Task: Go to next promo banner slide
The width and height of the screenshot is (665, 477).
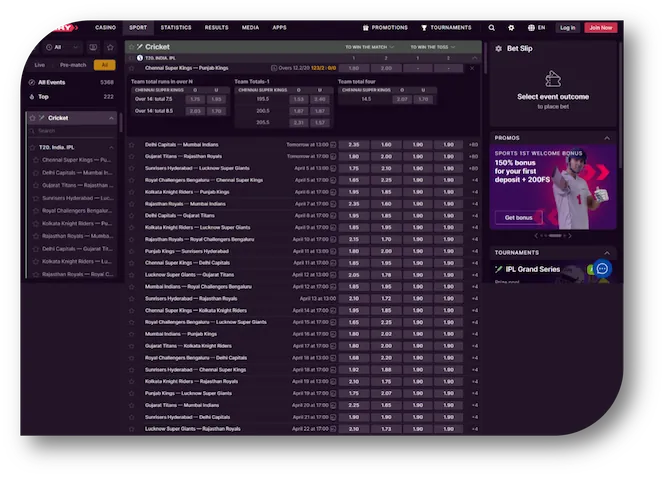Action: (572, 235)
